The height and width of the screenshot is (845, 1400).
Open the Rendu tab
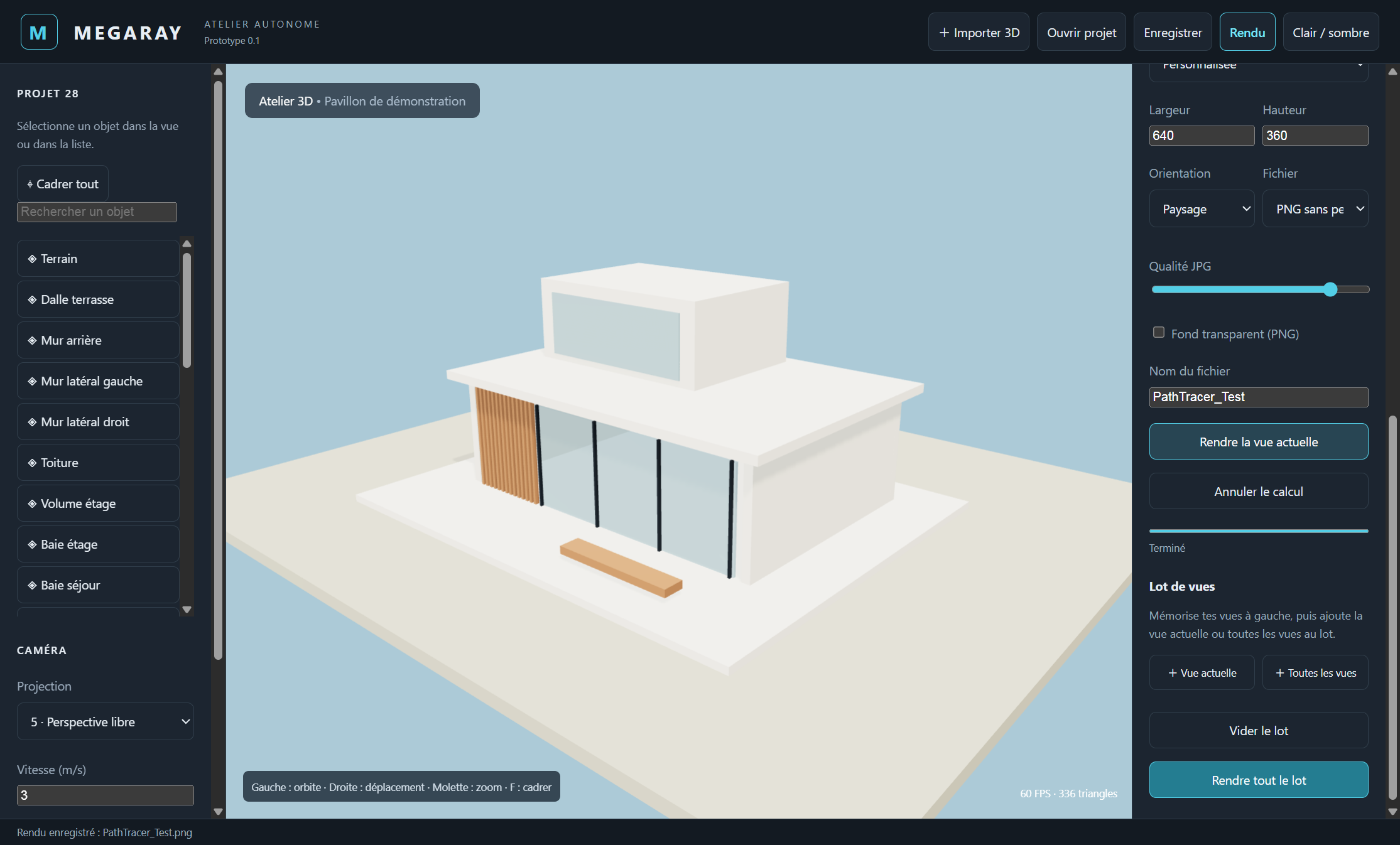1247,32
